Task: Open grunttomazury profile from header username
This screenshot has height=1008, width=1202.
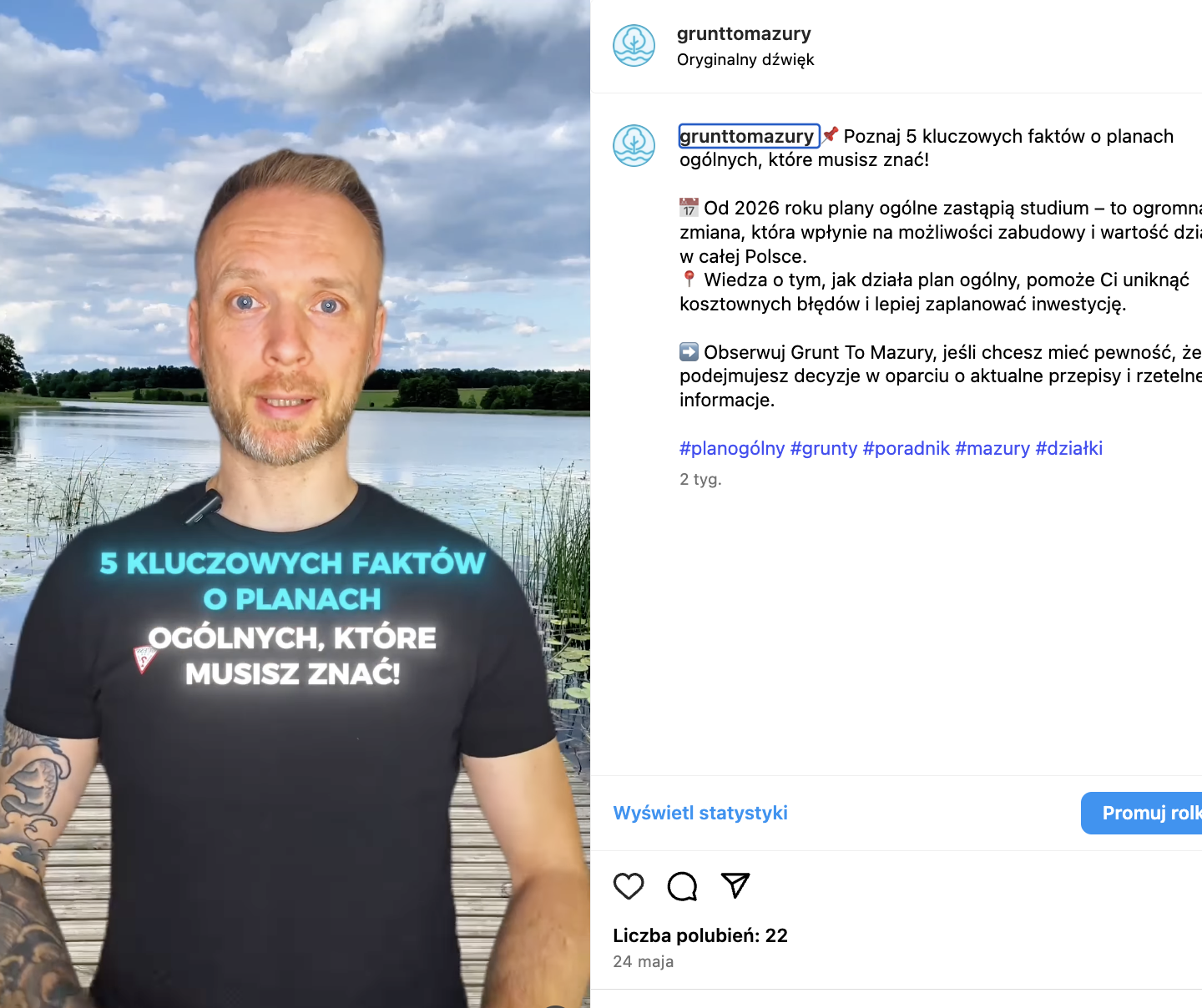Action: 744,33
